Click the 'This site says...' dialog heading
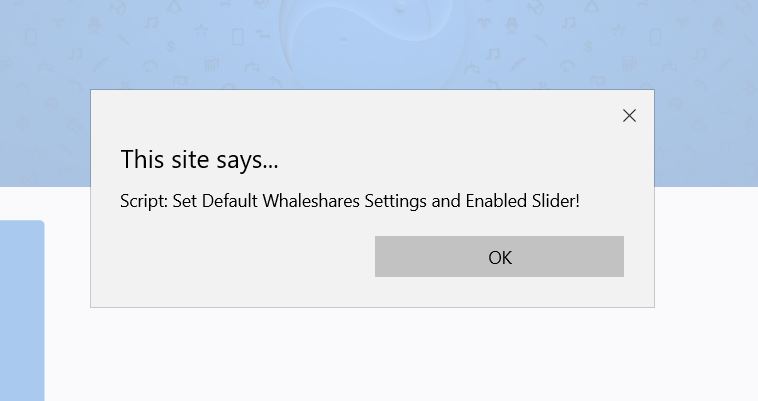This screenshot has width=758, height=401. (199, 159)
